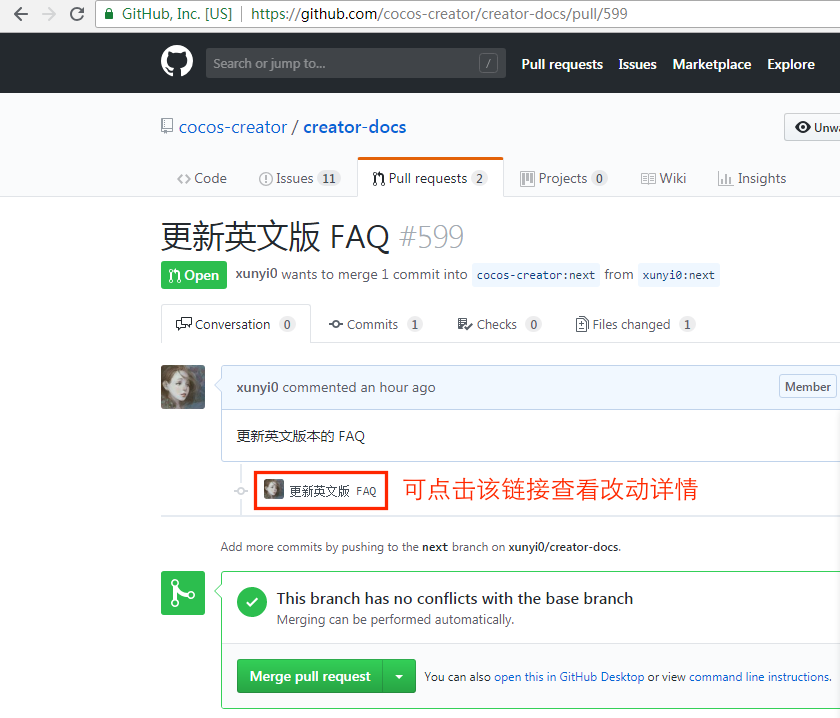View the Commits tab of the pull request

click(376, 324)
